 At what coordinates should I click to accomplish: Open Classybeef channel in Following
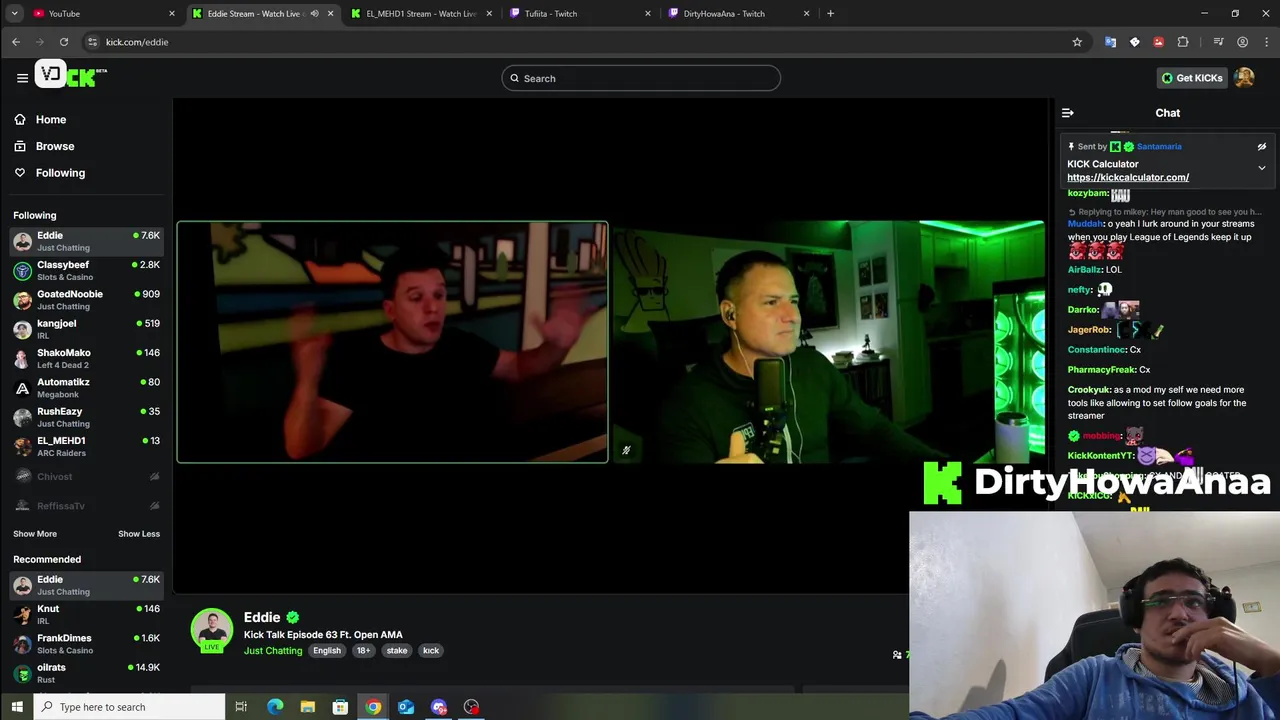click(87, 270)
